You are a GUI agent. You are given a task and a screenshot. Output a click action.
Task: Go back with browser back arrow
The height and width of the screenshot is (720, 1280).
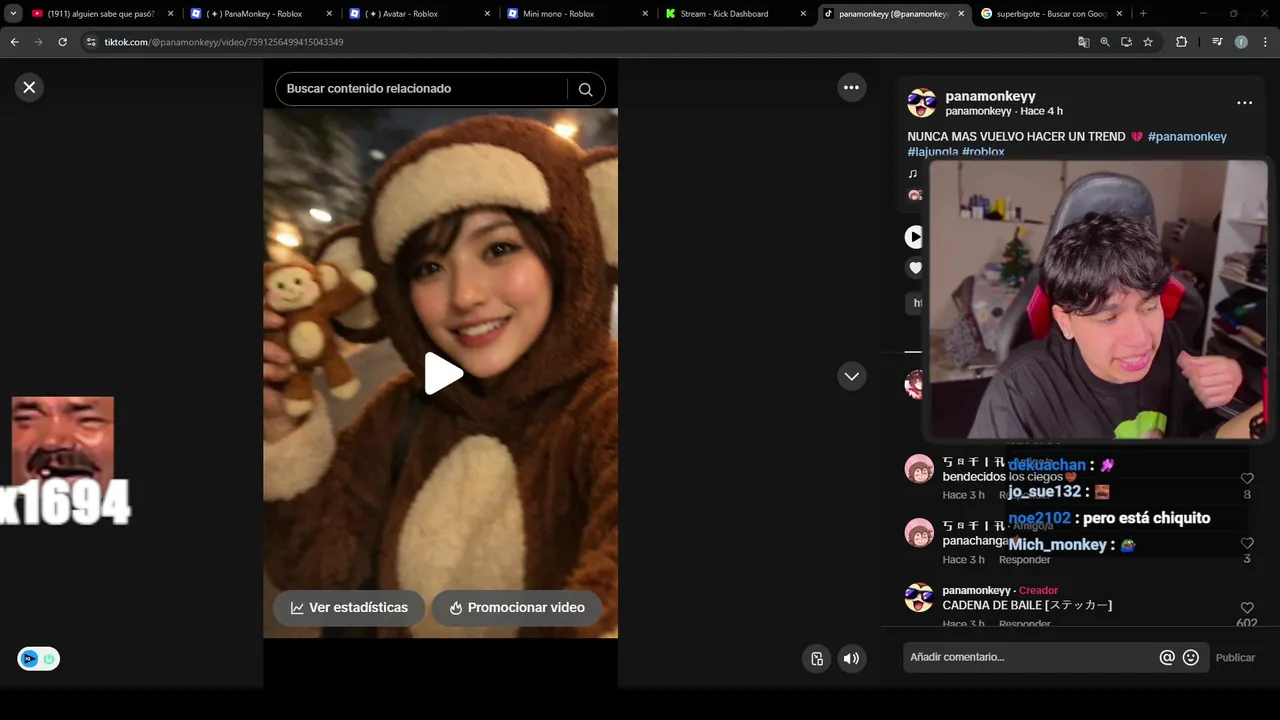point(14,42)
